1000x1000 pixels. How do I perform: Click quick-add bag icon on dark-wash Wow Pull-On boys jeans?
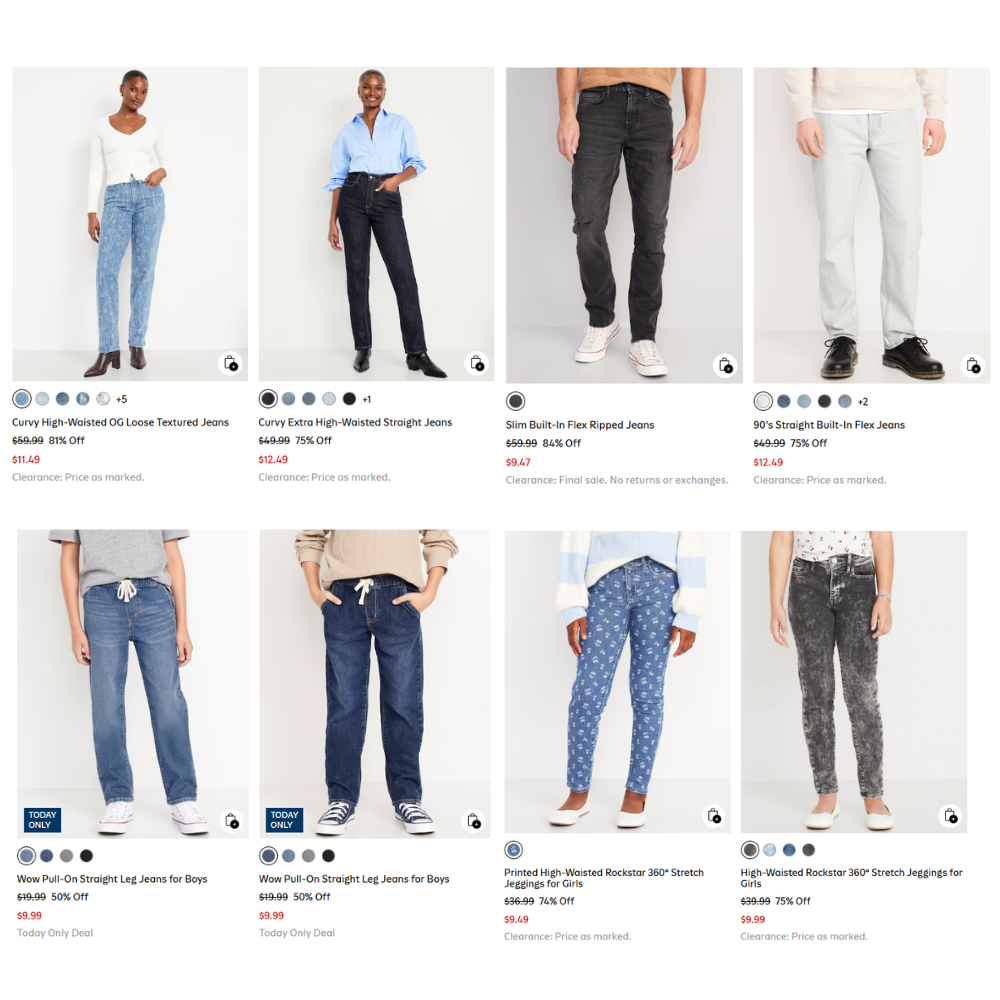pyautogui.click(x=473, y=820)
